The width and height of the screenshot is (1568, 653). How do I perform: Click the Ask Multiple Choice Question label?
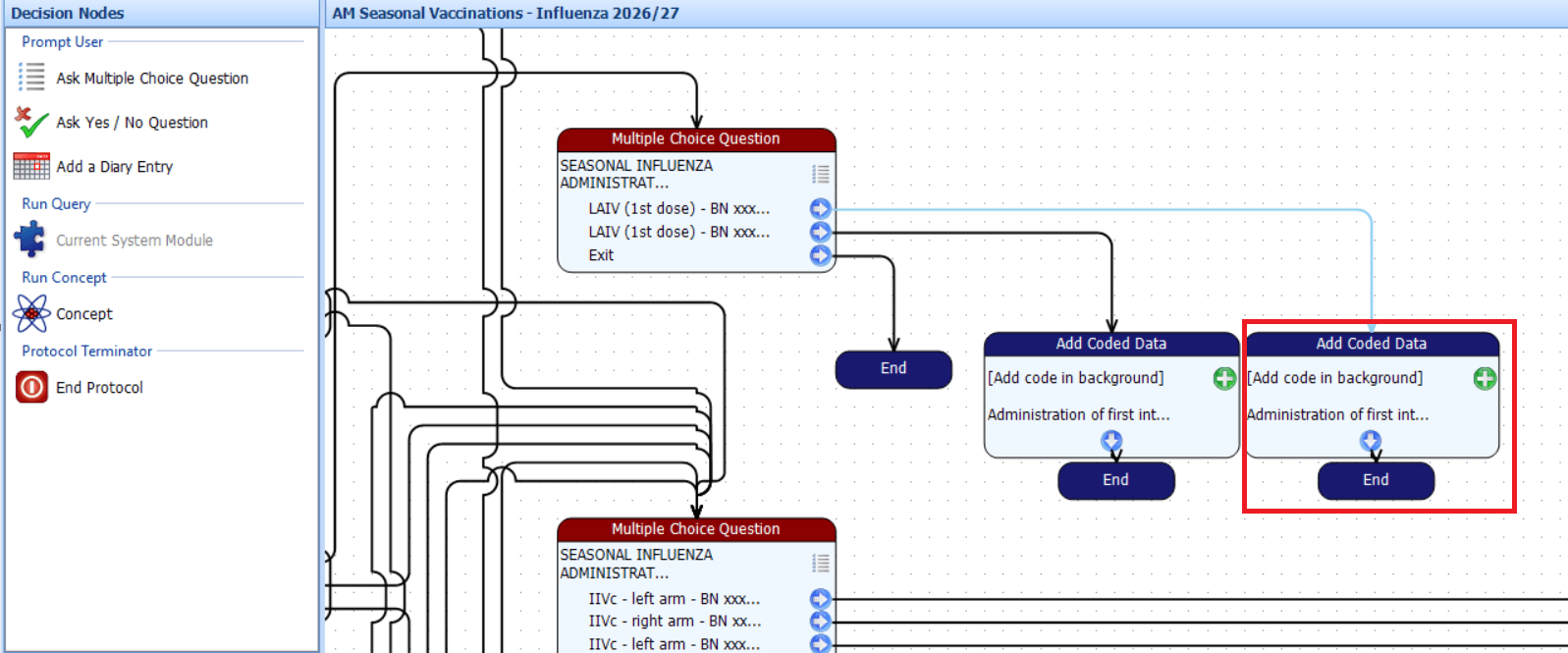click(x=152, y=79)
